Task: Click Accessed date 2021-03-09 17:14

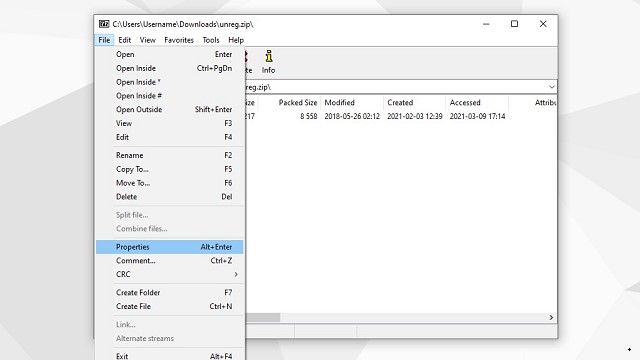Action: 477,116
